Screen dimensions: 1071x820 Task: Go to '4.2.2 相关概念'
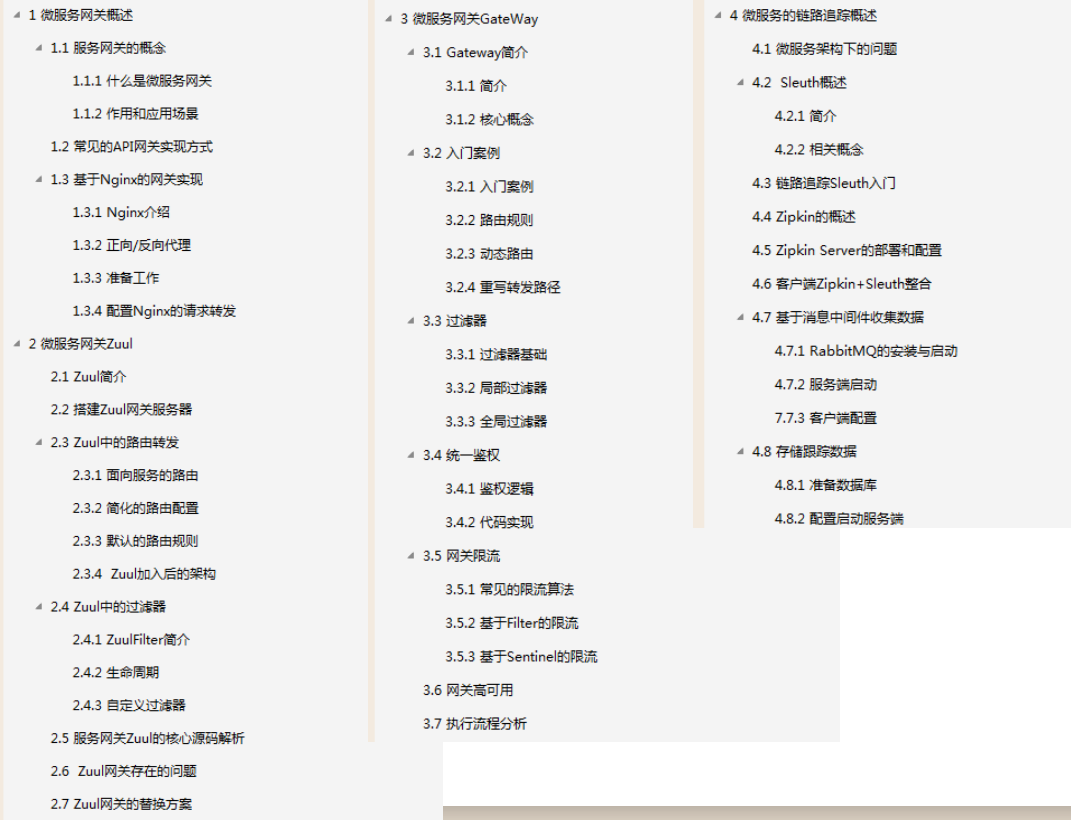819,150
